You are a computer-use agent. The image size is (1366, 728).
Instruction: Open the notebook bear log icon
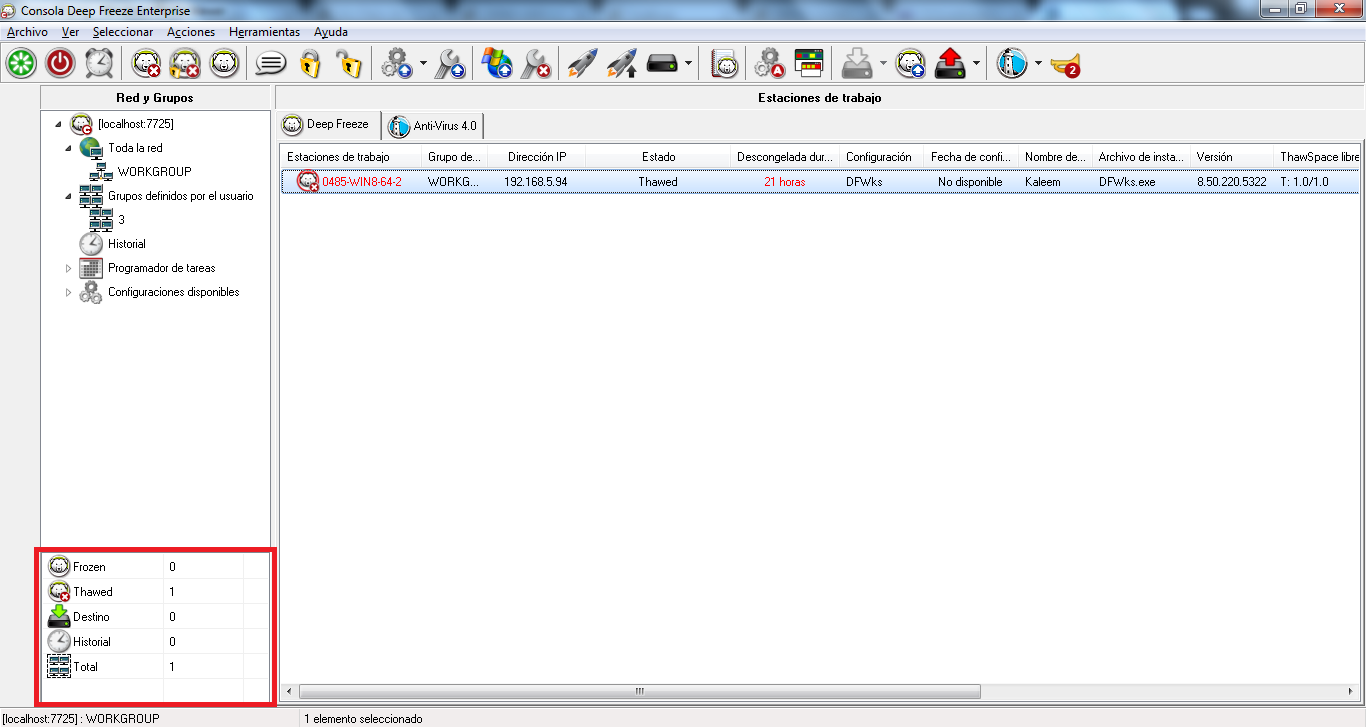point(724,64)
